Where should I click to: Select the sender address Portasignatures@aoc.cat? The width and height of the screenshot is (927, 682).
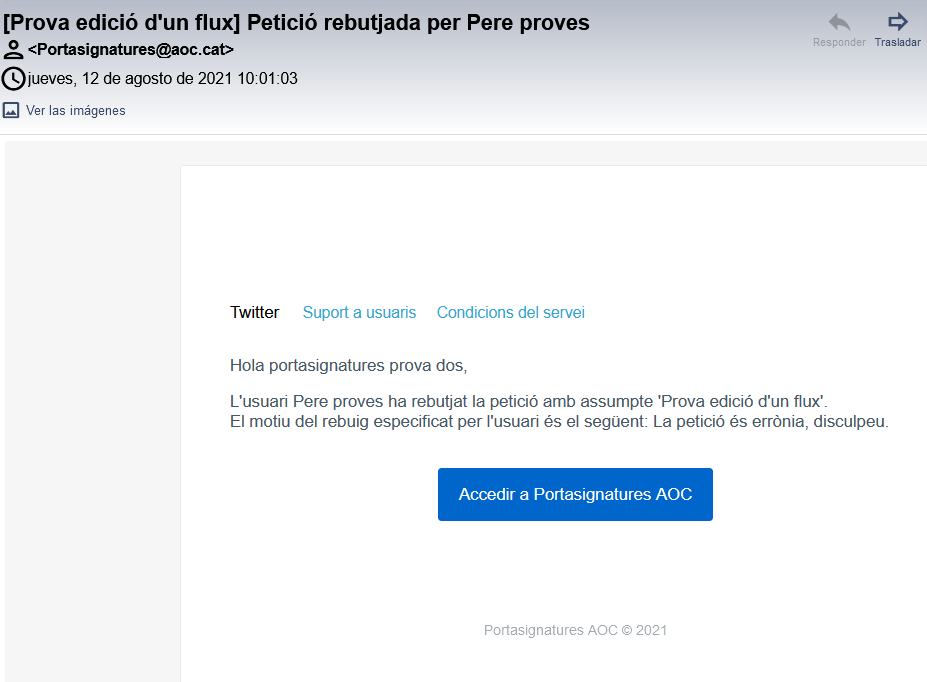tap(131, 50)
